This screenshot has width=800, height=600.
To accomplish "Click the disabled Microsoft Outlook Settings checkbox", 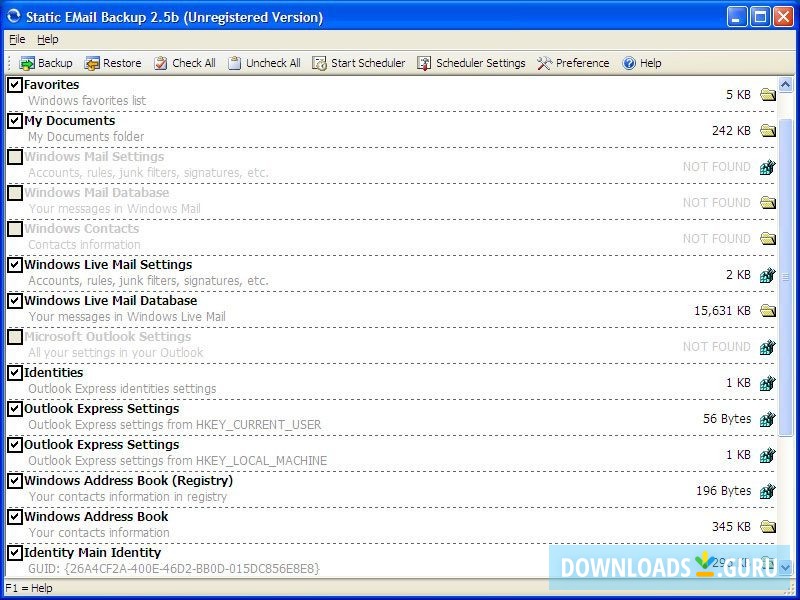I will [x=15, y=337].
